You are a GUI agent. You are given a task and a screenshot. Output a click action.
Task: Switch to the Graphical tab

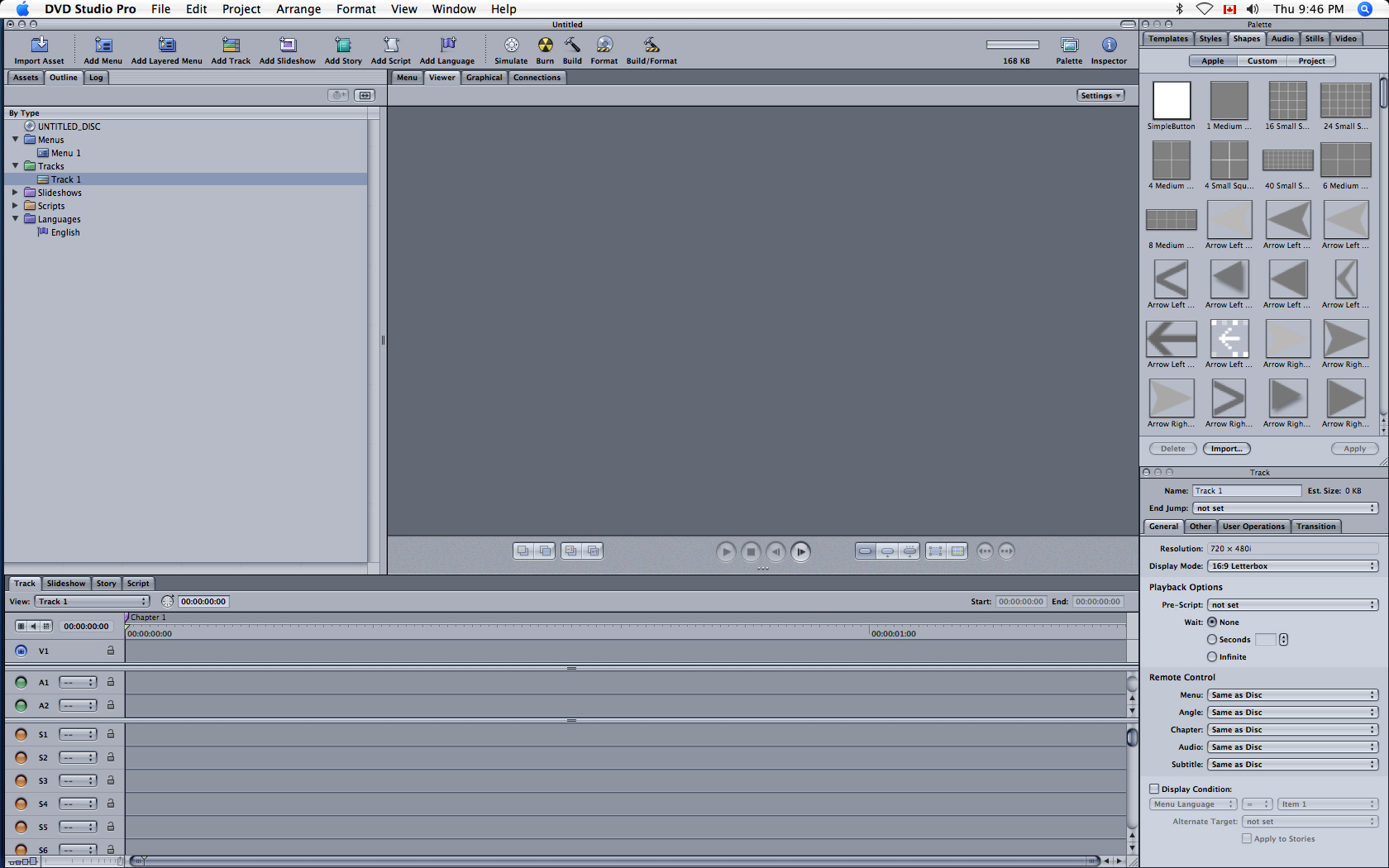click(x=484, y=78)
